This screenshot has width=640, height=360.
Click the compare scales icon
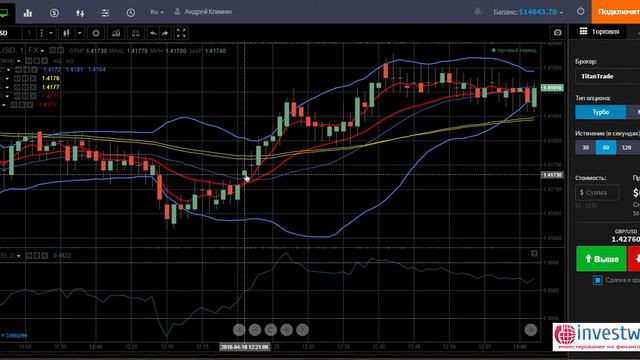tap(136, 33)
